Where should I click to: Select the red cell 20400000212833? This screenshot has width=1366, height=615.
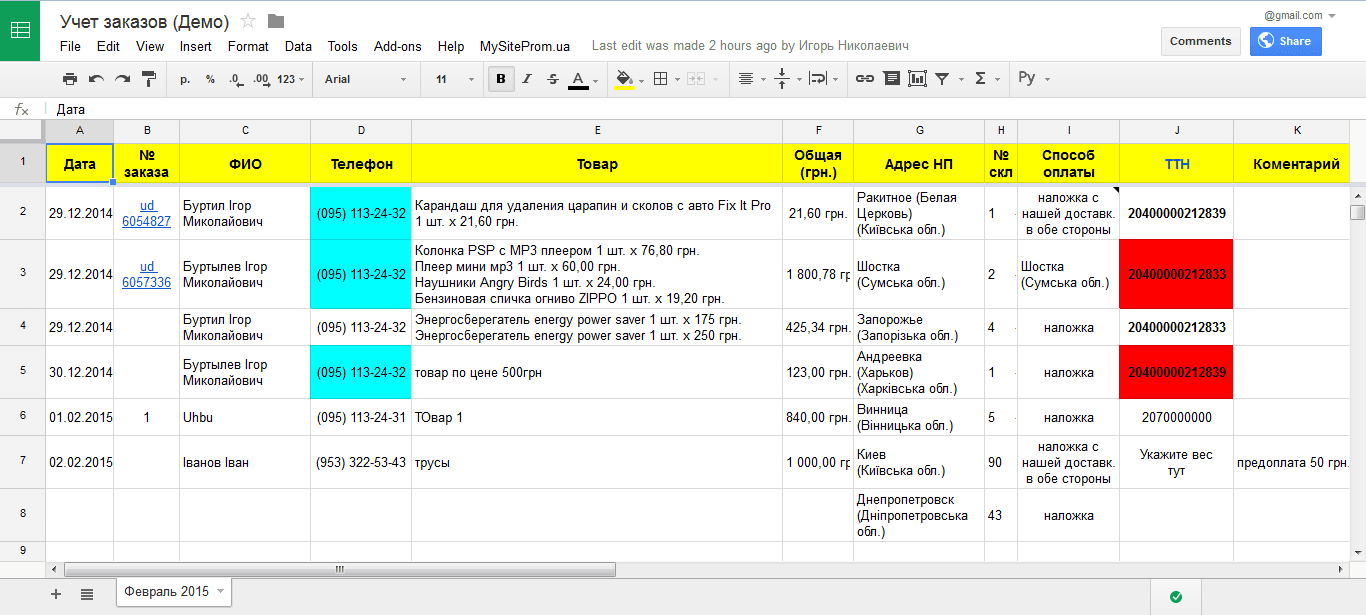coord(1177,274)
